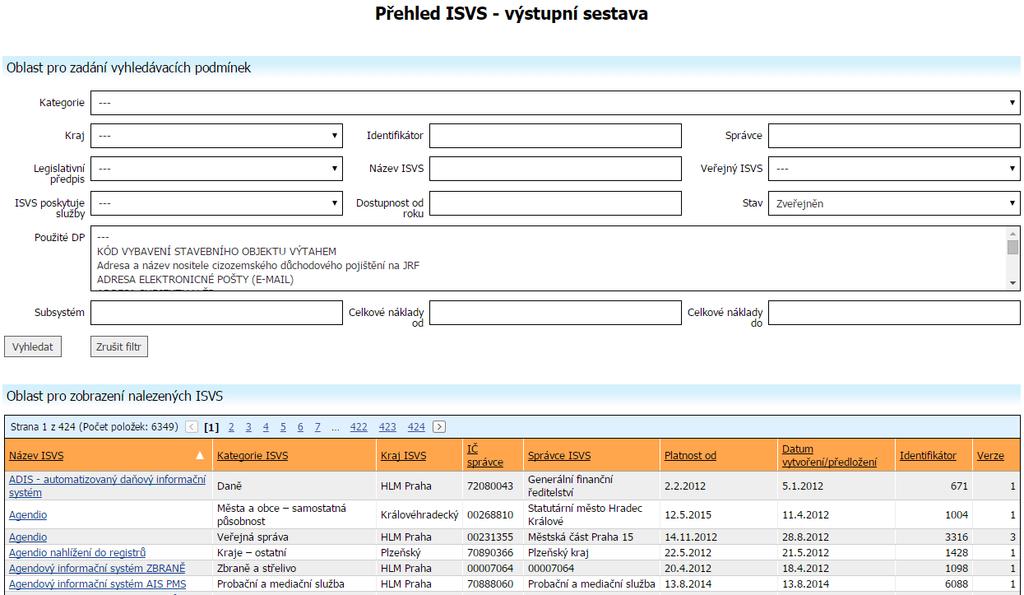Sort table by Název ISVS column

point(36,456)
